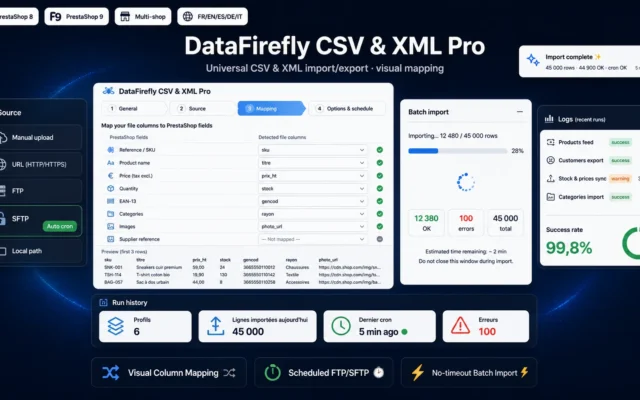The width and height of the screenshot is (640, 400).
Task: Click the green check for Product name
Action: click(x=380, y=163)
